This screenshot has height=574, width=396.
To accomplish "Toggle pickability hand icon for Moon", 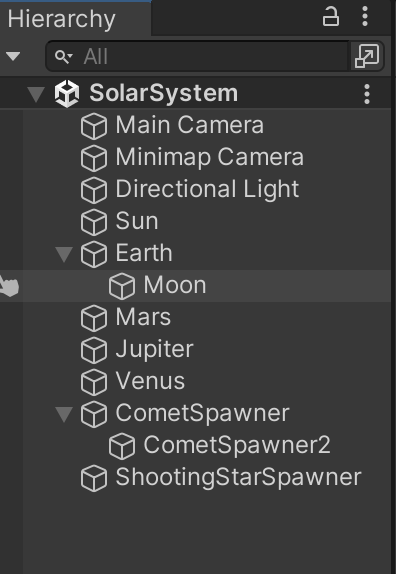I will 9,286.
